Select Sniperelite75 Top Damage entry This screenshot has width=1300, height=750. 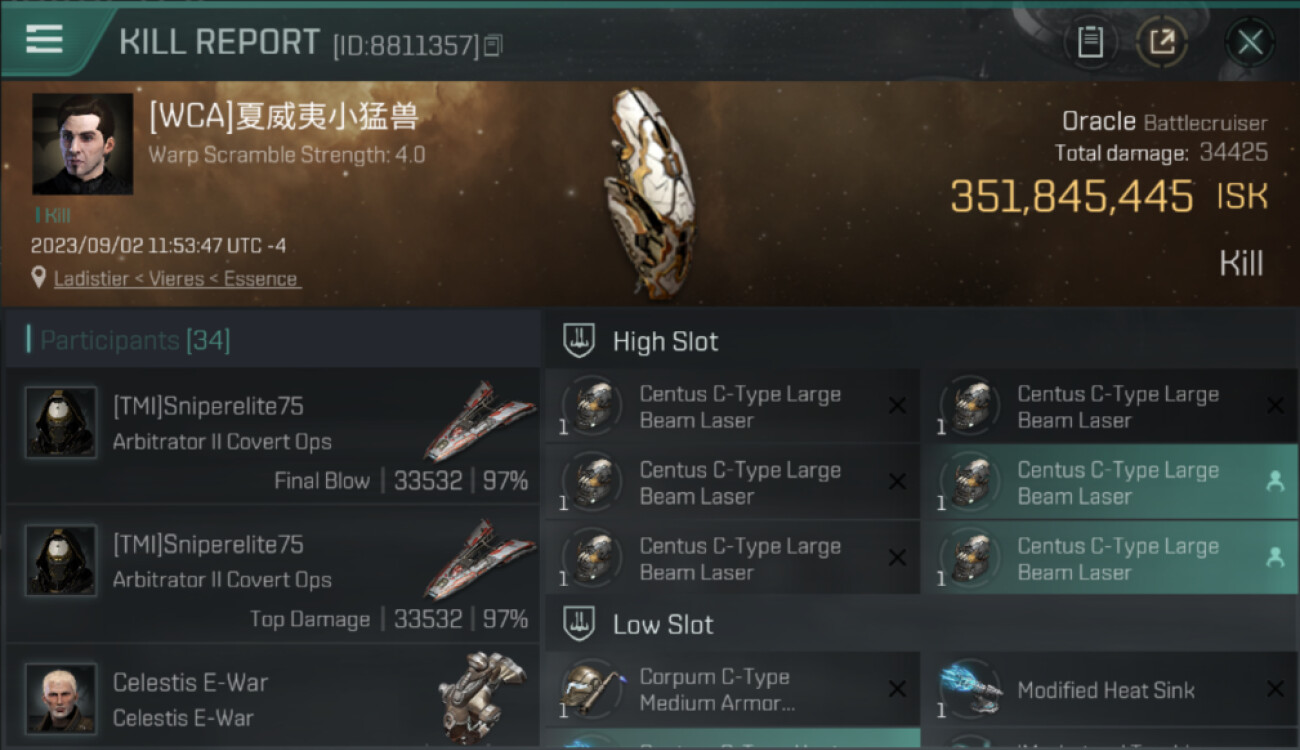coord(273,574)
